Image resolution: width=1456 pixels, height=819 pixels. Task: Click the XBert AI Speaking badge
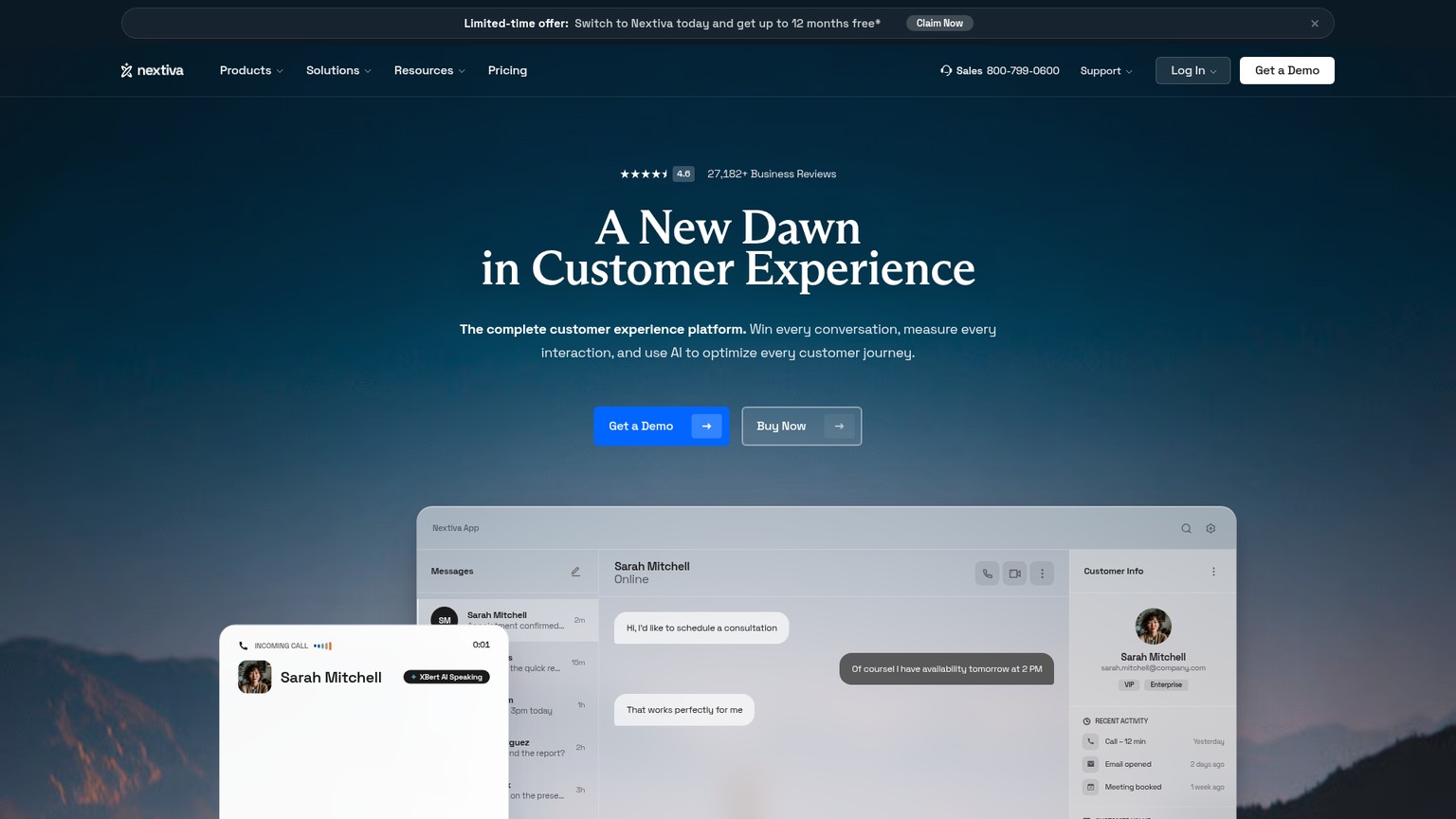pyautogui.click(x=446, y=677)
